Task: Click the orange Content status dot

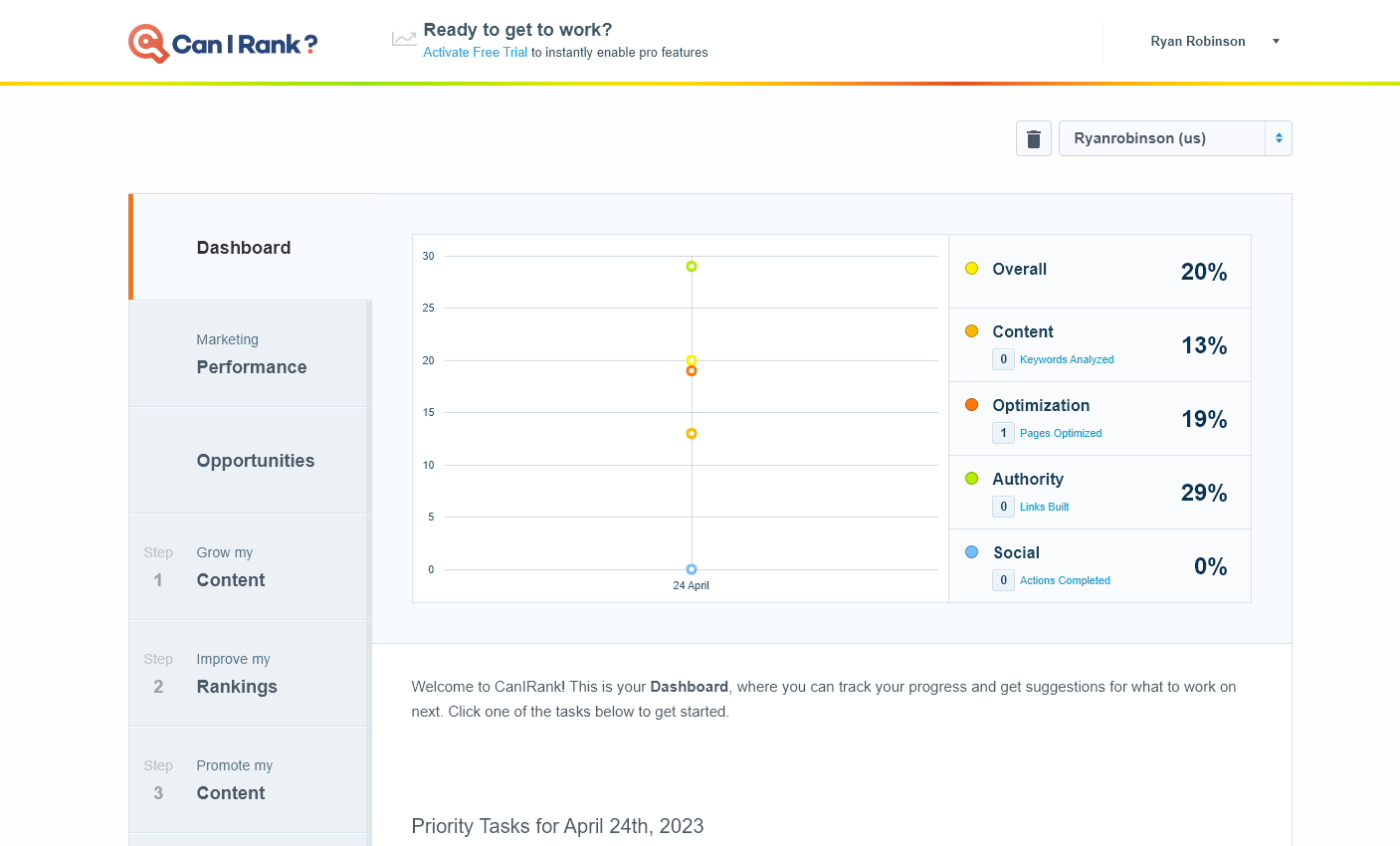Action: 971,330
